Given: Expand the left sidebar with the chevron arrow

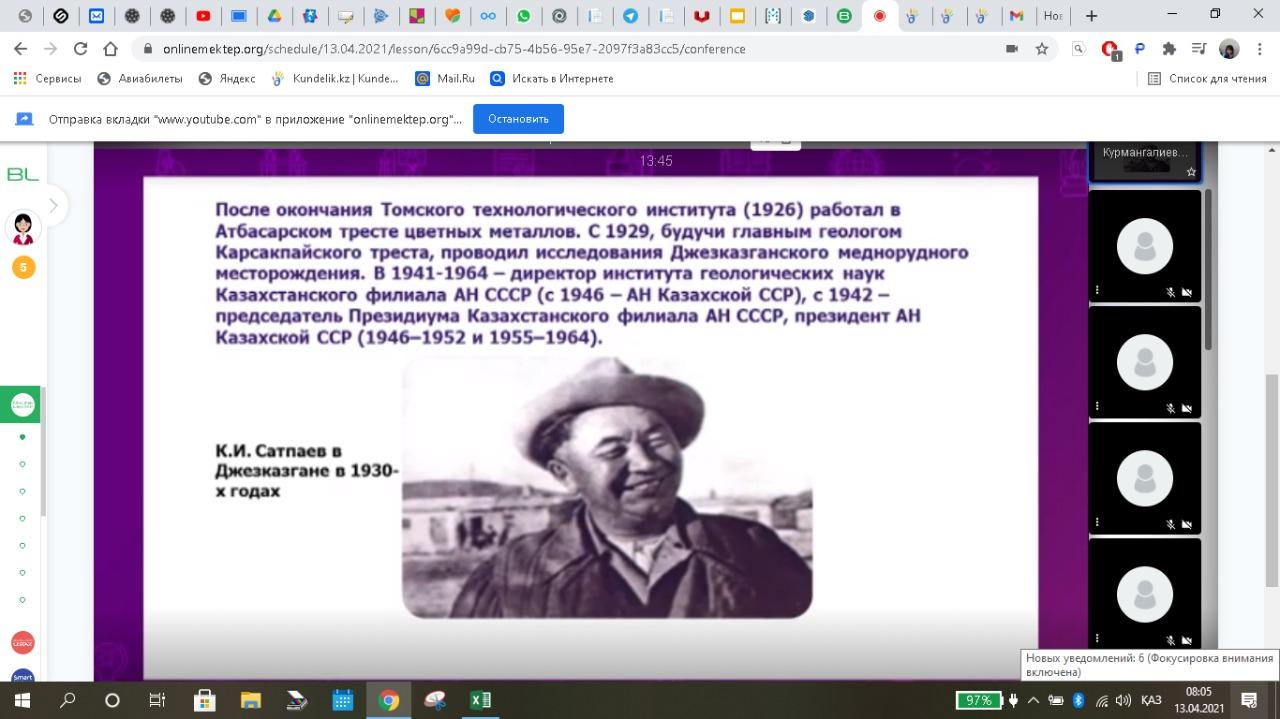Looking at the screenshot, I should click(x=53, y=206).
